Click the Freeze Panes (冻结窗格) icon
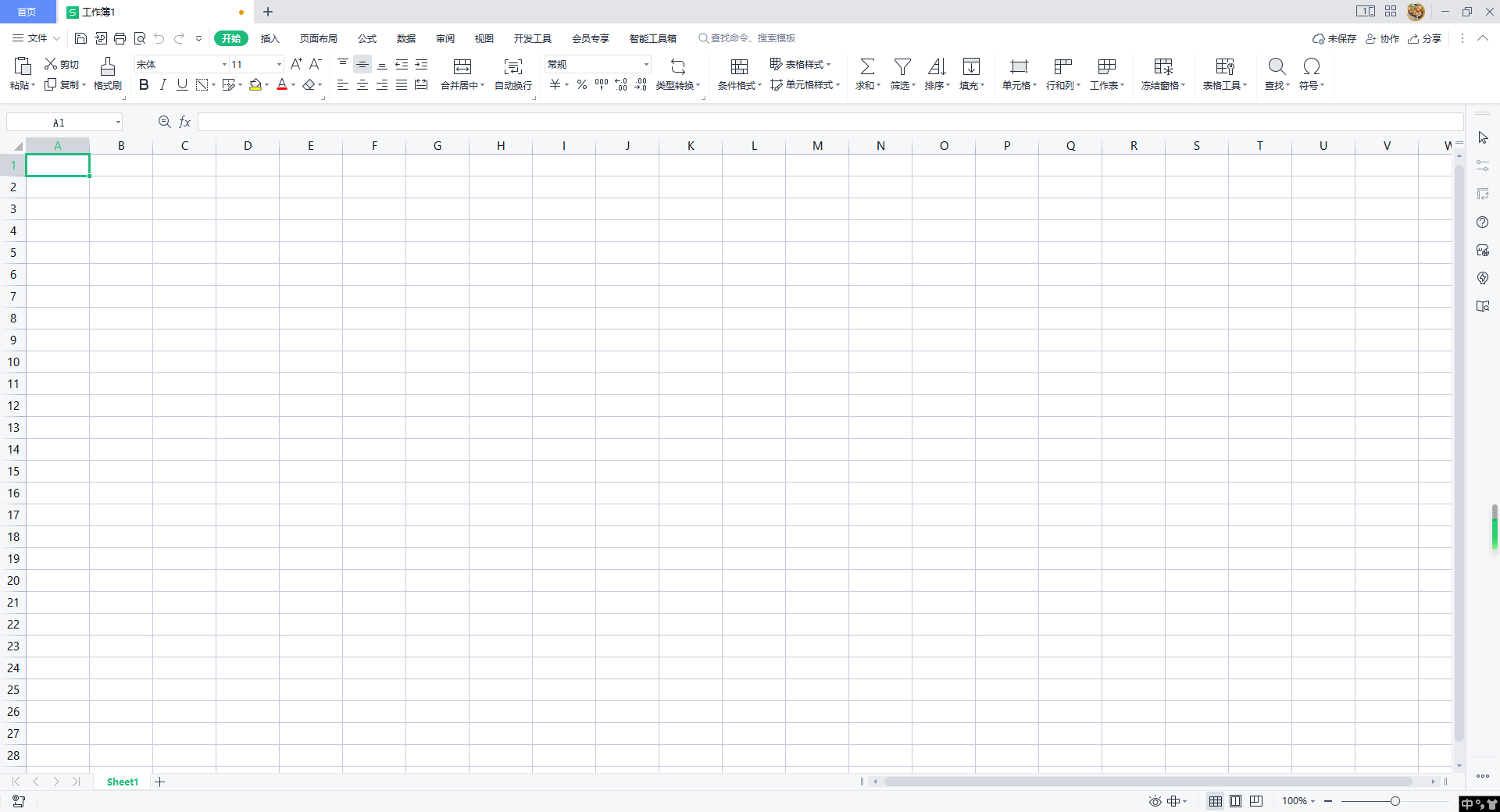 pos(1163,66)
